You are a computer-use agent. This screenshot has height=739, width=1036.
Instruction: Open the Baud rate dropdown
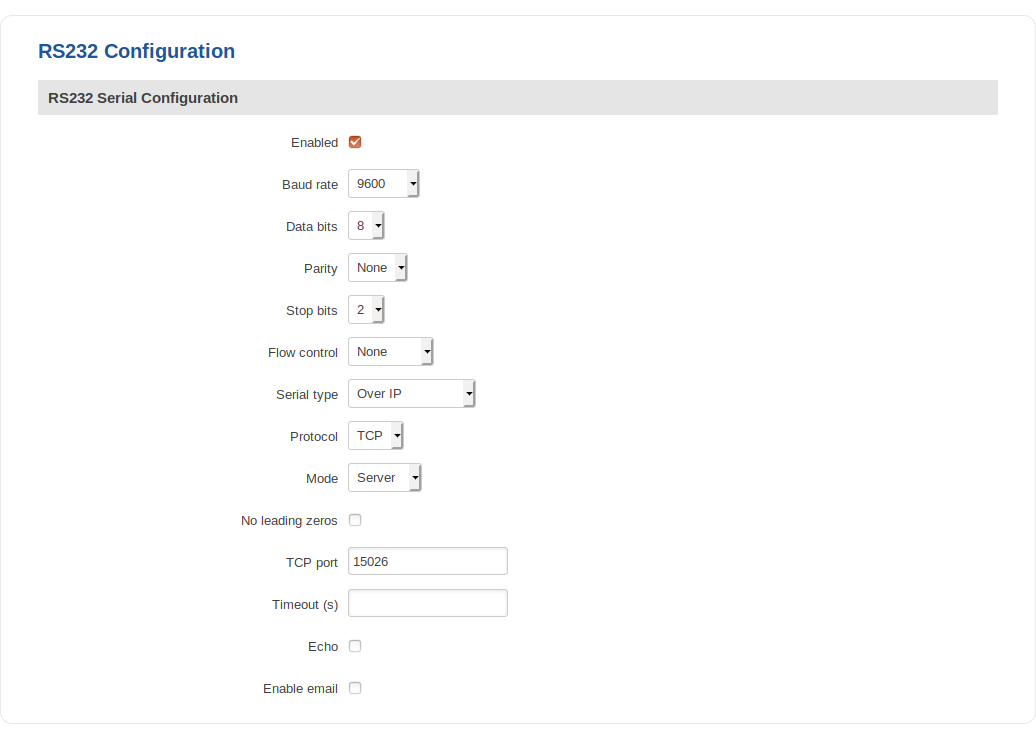tap(383, 184)
